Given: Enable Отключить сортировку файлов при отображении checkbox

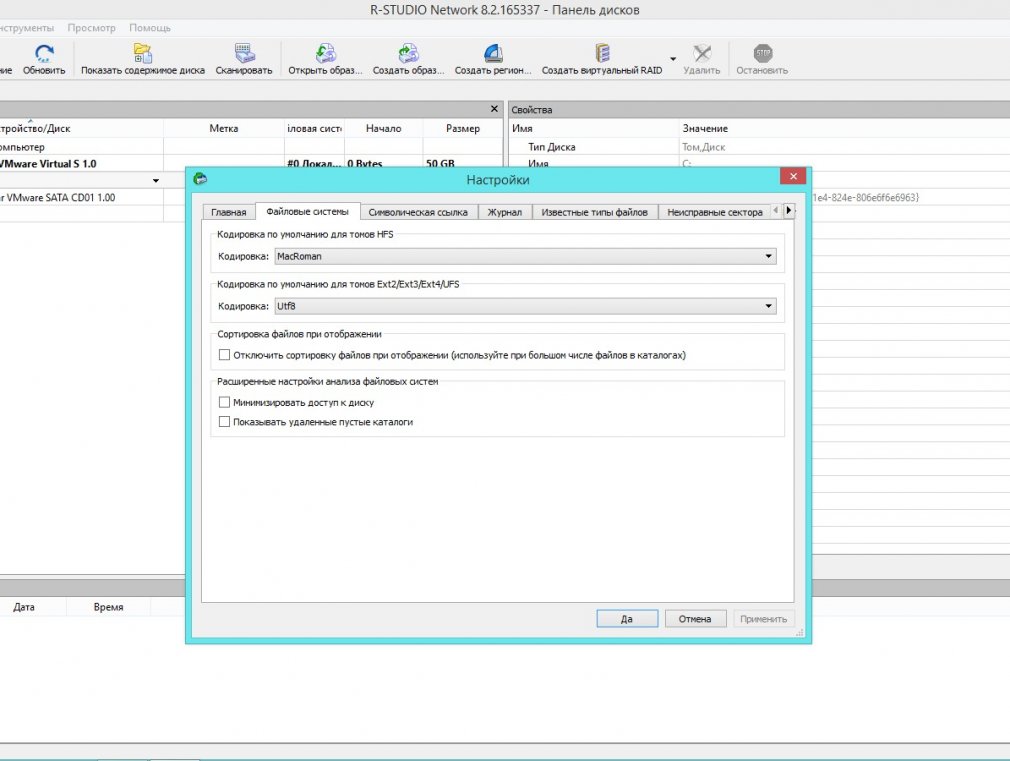Looking at the screenshot, I should click(224, 355).
